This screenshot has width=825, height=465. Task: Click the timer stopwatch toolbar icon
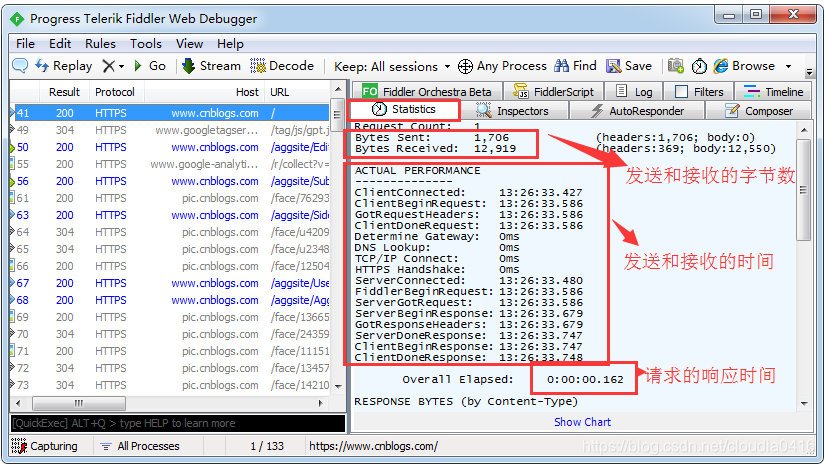(x=699, y=66)
